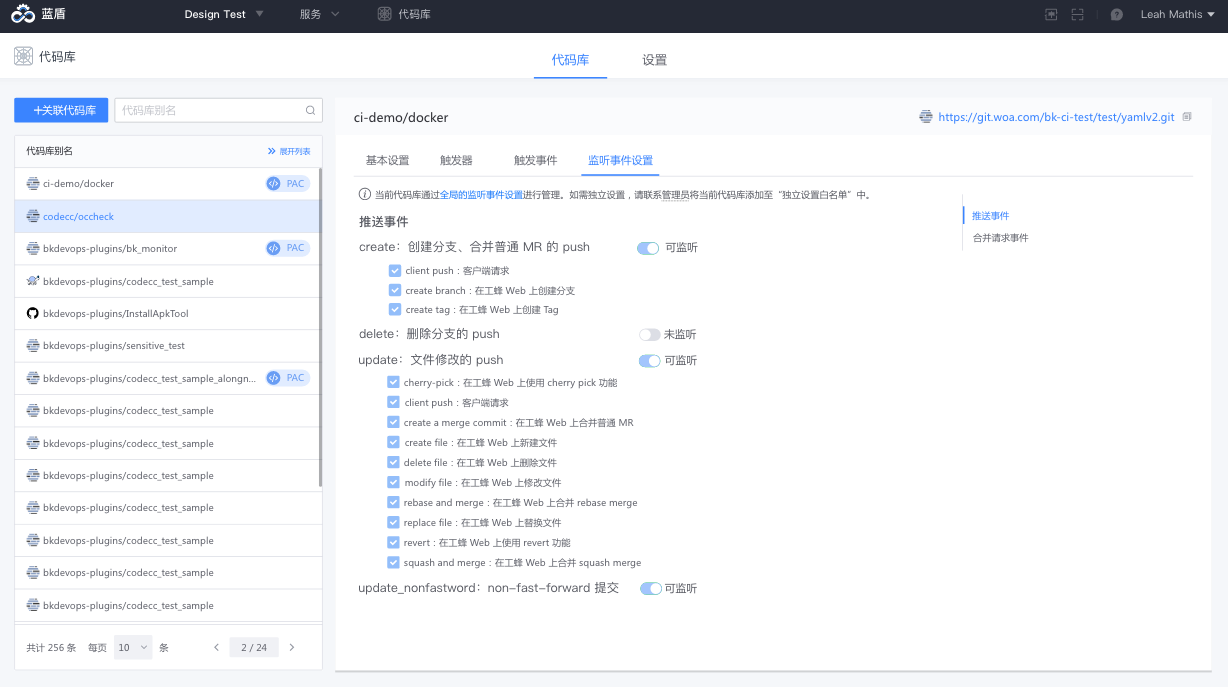Image resolution: width=1228 pixels, height=687 pixels.
Task: Click the 代码库 grid icon in page header
Action: (23, 57)
